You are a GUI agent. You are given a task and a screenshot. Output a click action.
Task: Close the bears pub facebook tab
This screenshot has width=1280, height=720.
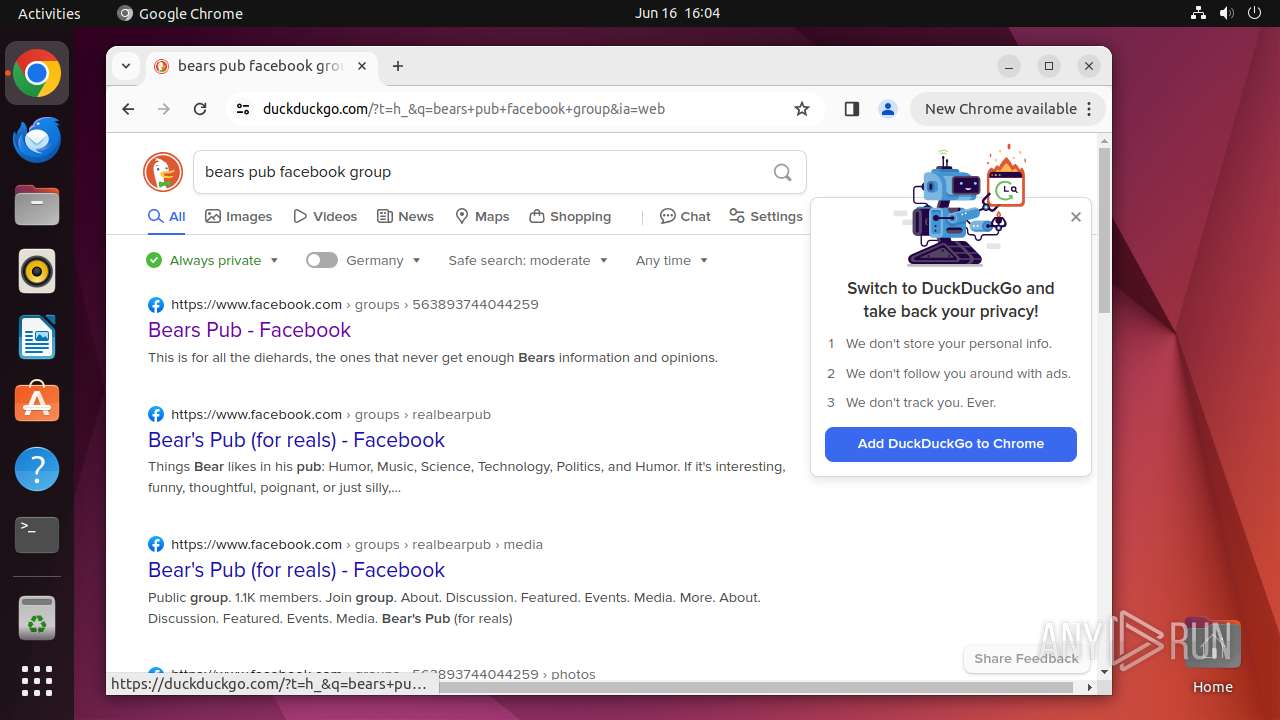coord(362,66)
